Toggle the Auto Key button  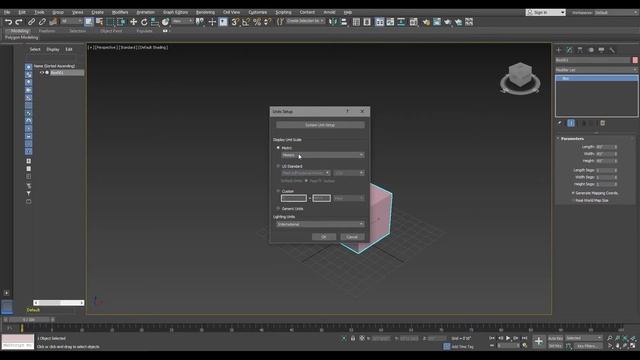555,338
